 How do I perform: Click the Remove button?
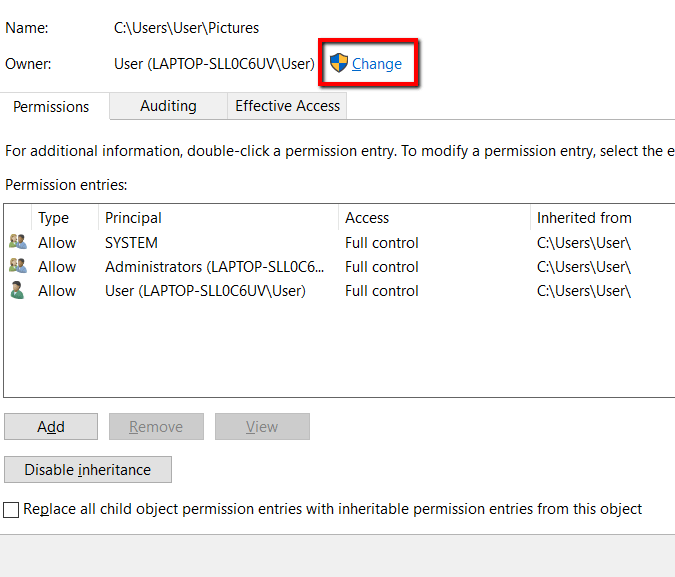(x=156, y=427)
